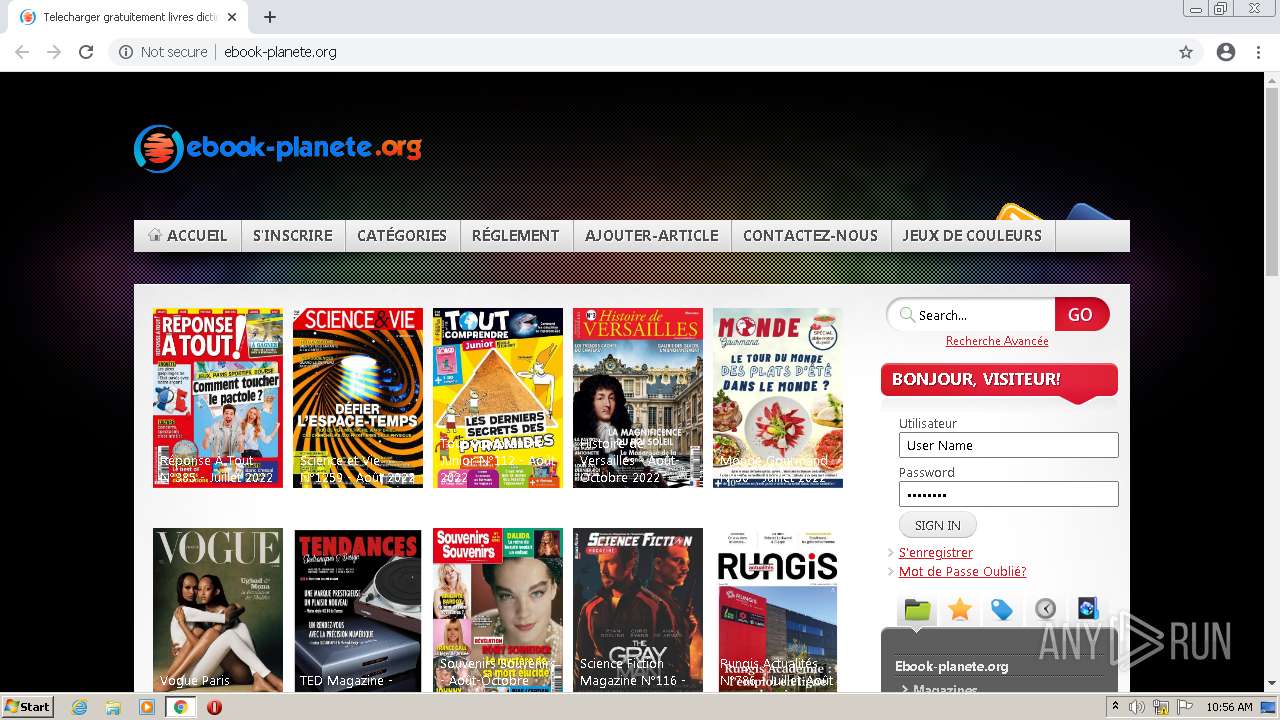1280x720 pixels.
Task: Reload the page in Chrome
Action: coord(86,52)
